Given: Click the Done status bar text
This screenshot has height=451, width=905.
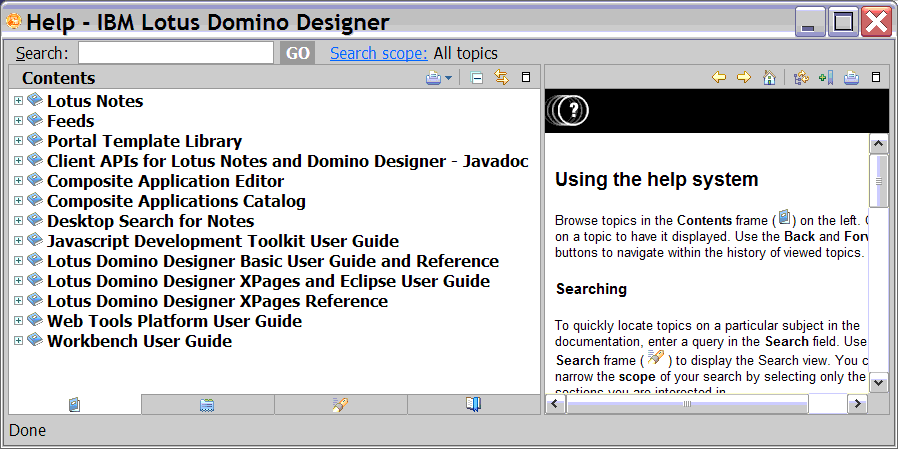Looking at the screenshot, I should [28, 431].
